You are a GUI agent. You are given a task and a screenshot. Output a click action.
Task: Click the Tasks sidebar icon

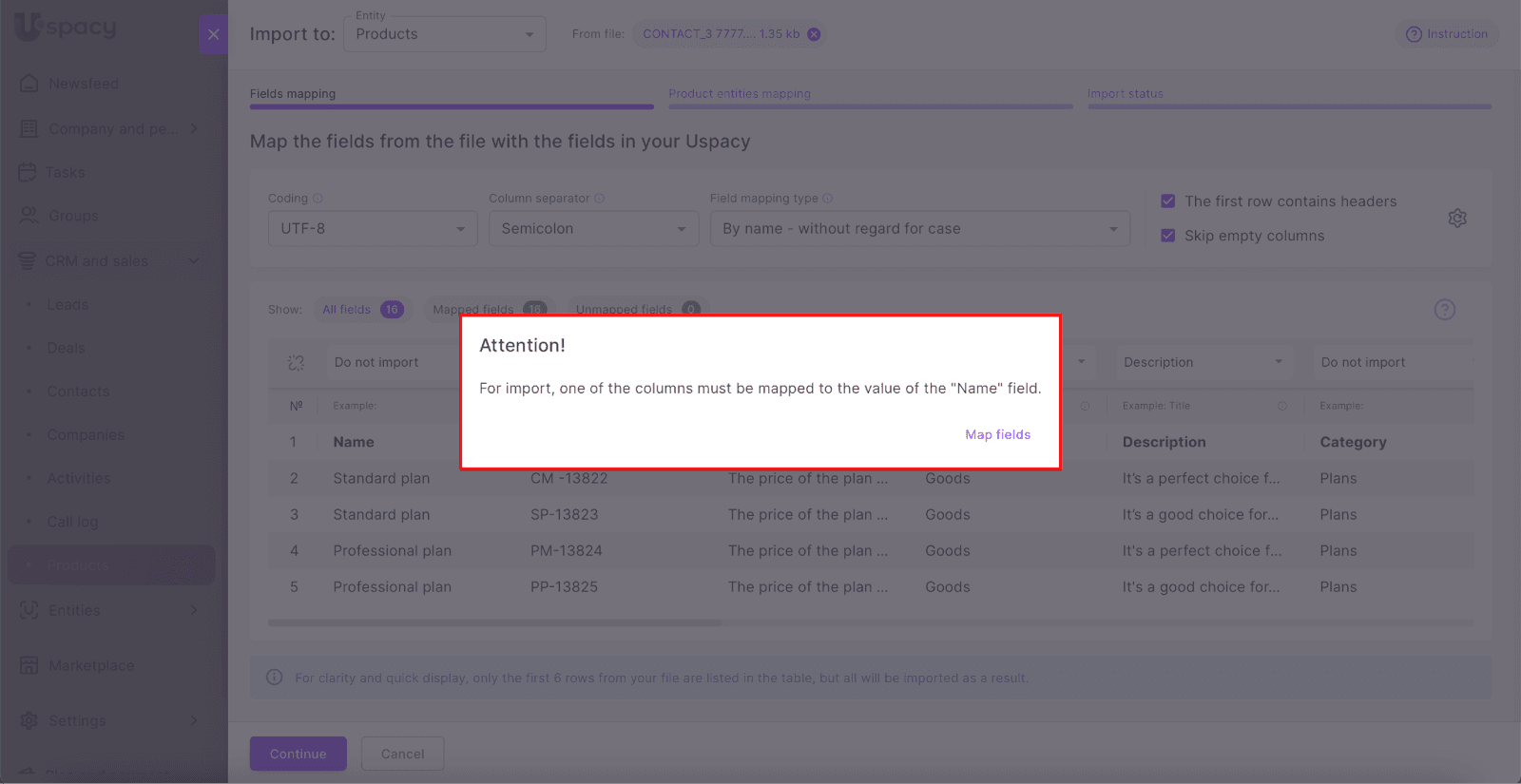28,172
